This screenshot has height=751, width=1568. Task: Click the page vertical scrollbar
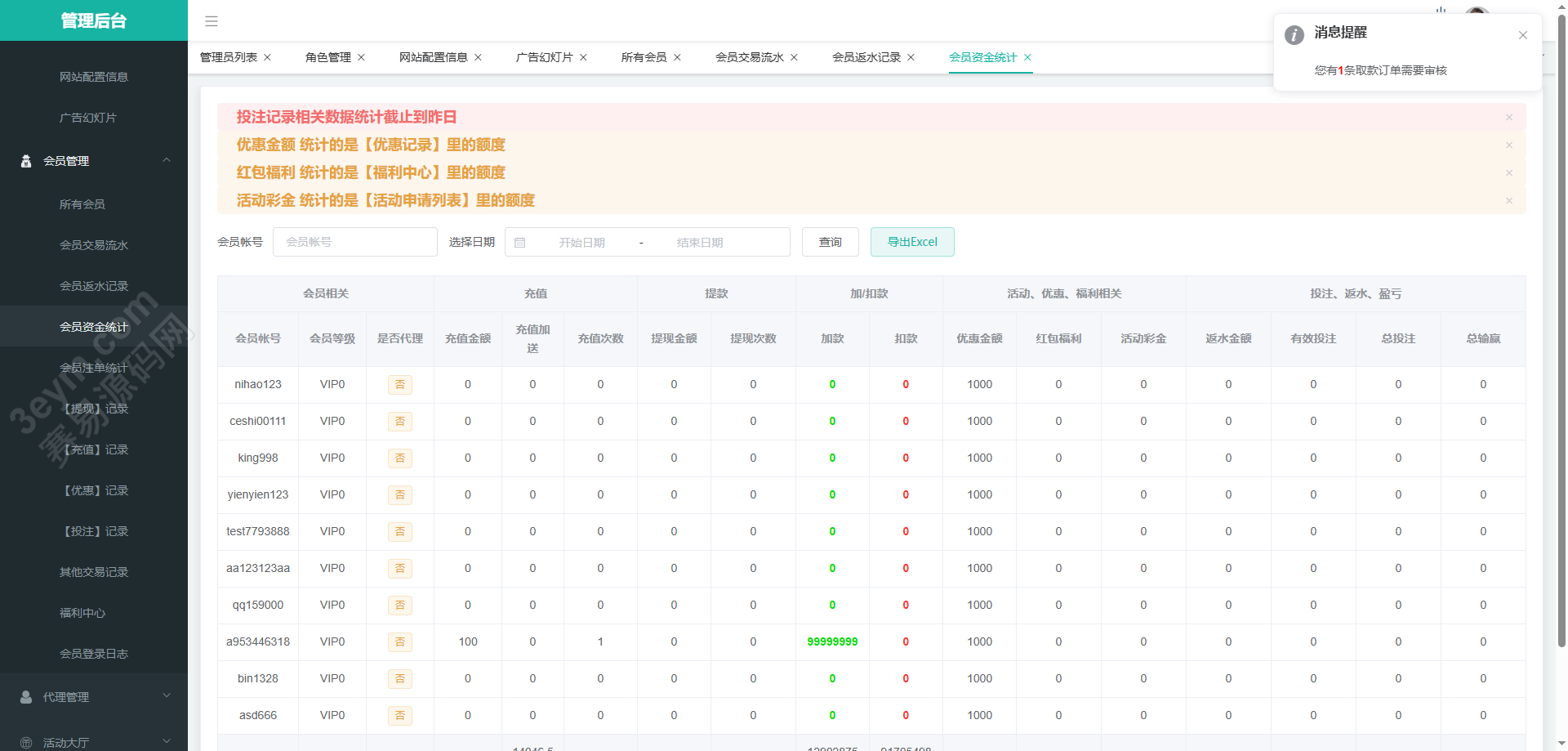(x=1561, y=327)
